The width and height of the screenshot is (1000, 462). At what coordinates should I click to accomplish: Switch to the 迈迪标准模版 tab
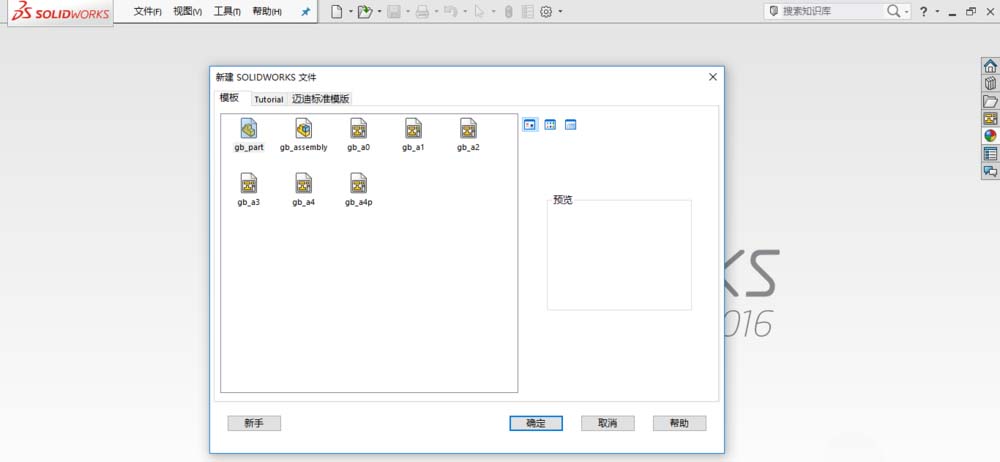tap(321, 99)
